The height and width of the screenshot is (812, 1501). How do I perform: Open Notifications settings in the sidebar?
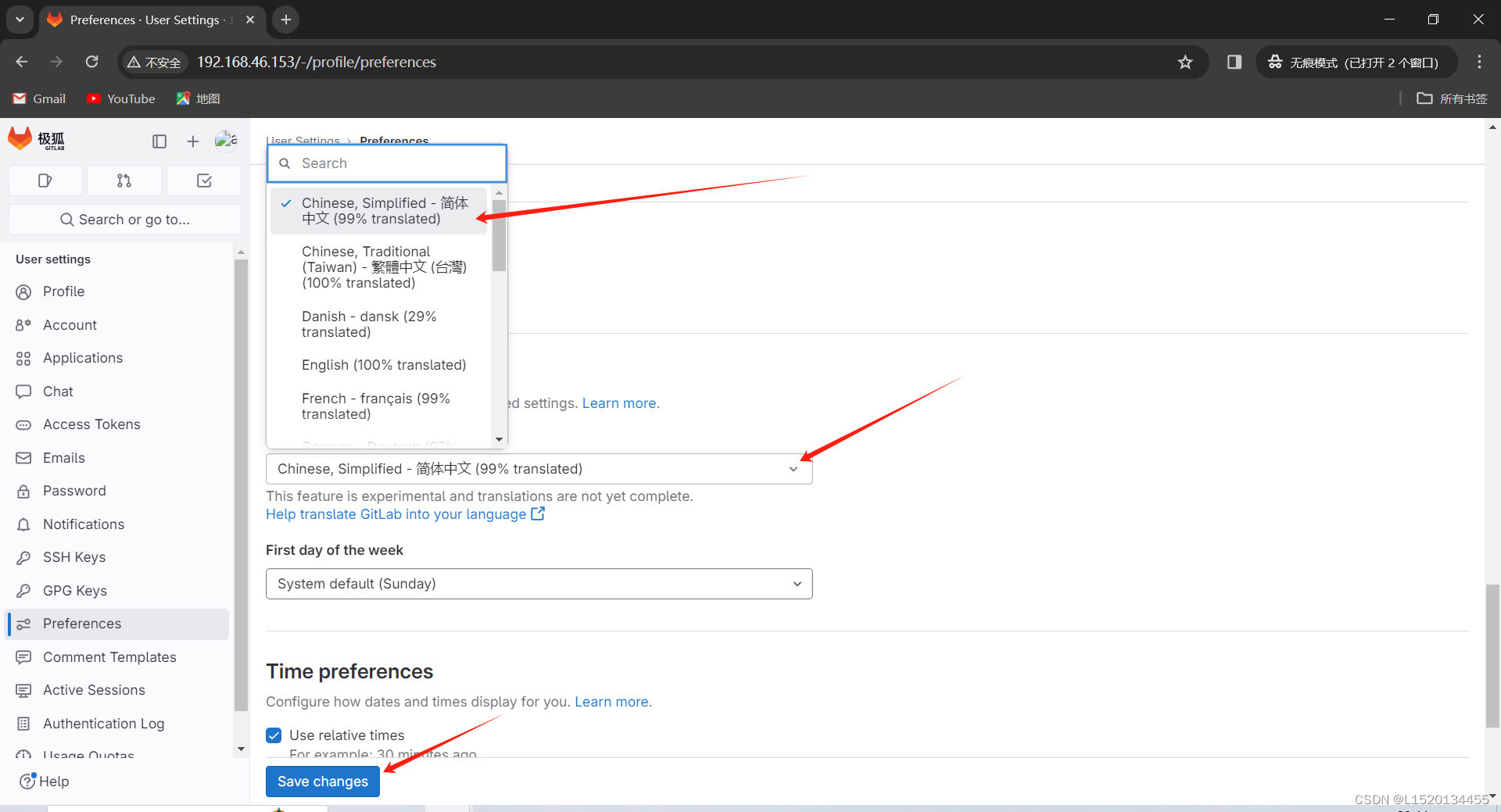(83, 524)
